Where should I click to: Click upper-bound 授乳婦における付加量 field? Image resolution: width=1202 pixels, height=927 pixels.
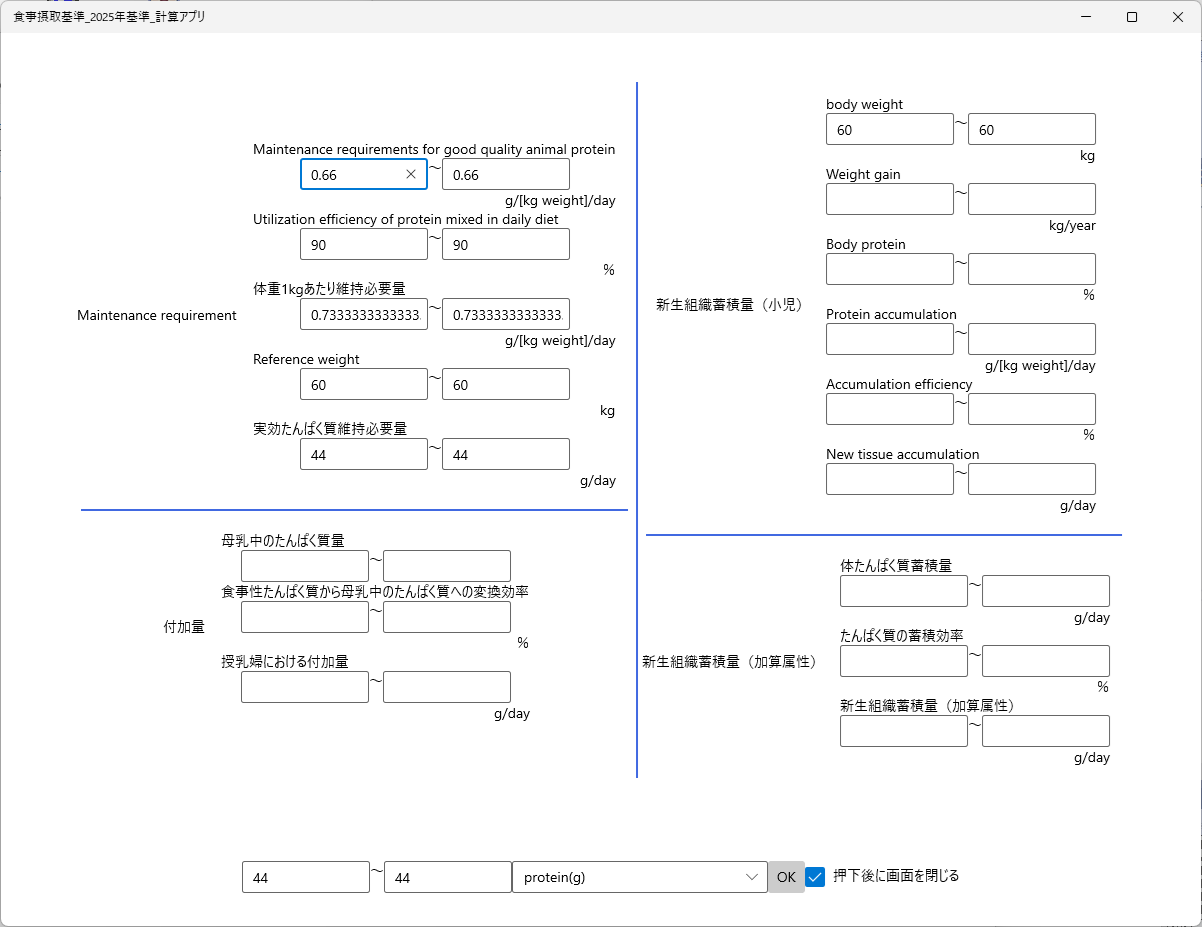[447, 687]
